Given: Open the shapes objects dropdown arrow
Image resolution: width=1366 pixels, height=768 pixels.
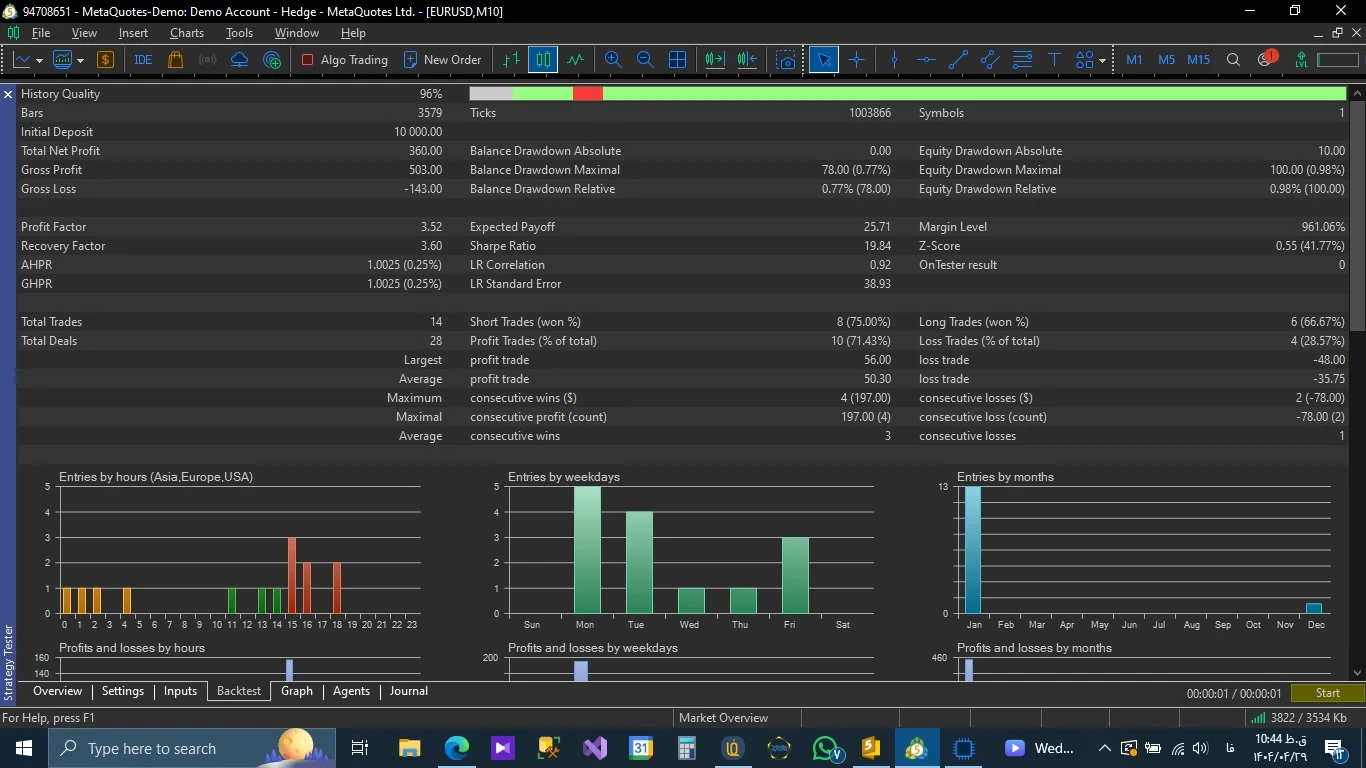Looking at the screenshot, I should [x=1102, y=61].
